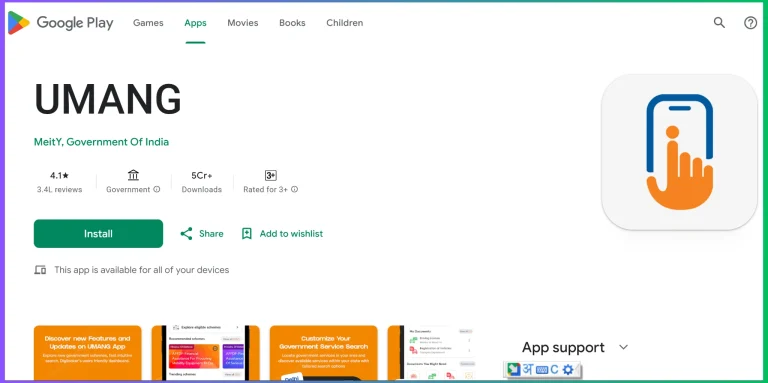This screenshot has width=768, height=383.
Task: Click the devices icon near availability text
Action: (40, 270)
